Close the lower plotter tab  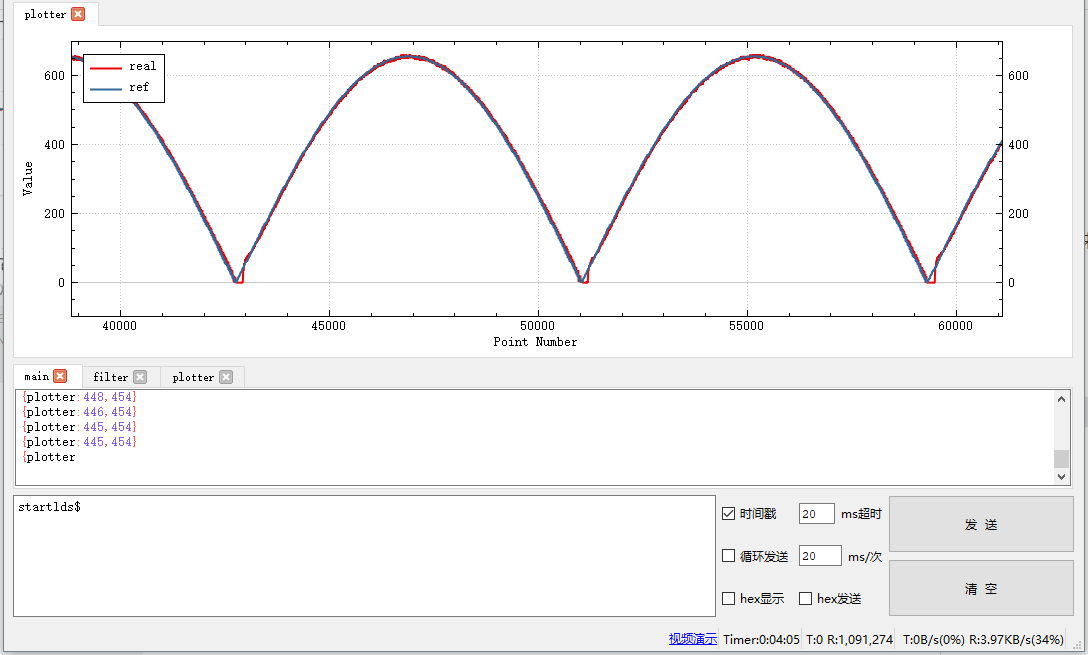pos(226,377)
